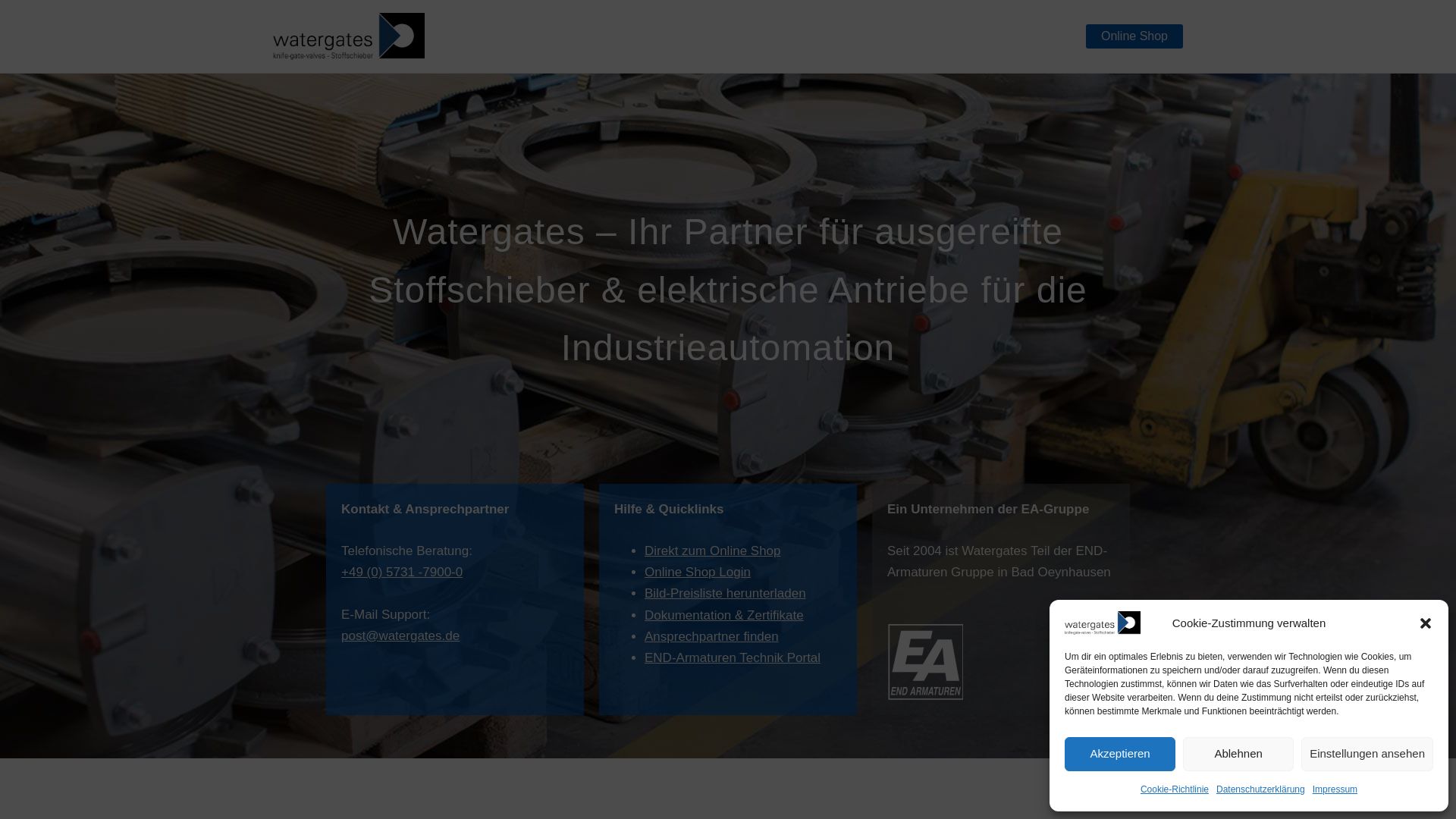The width and height of the screenshot is (1456, 819).
Task: Open Direkt zum Online Shop link
Action: 712,551
